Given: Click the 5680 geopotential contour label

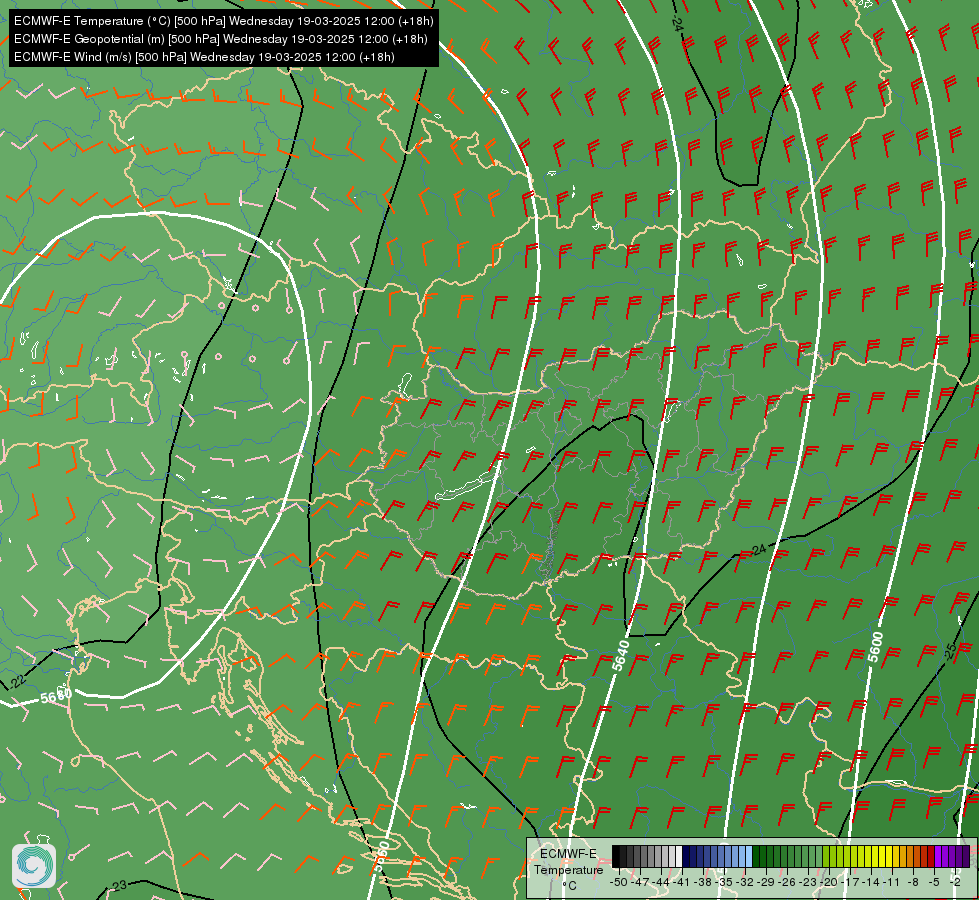Looking at the screenshot, I should pos(56,695).
